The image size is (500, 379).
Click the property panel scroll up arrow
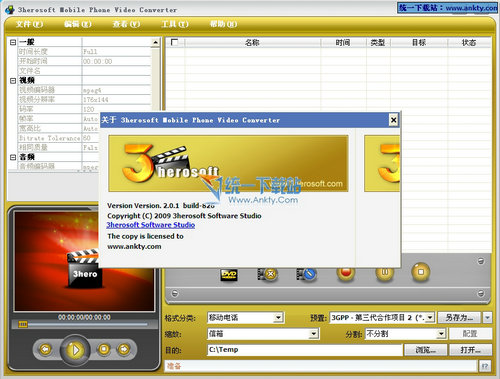[155, 43]
